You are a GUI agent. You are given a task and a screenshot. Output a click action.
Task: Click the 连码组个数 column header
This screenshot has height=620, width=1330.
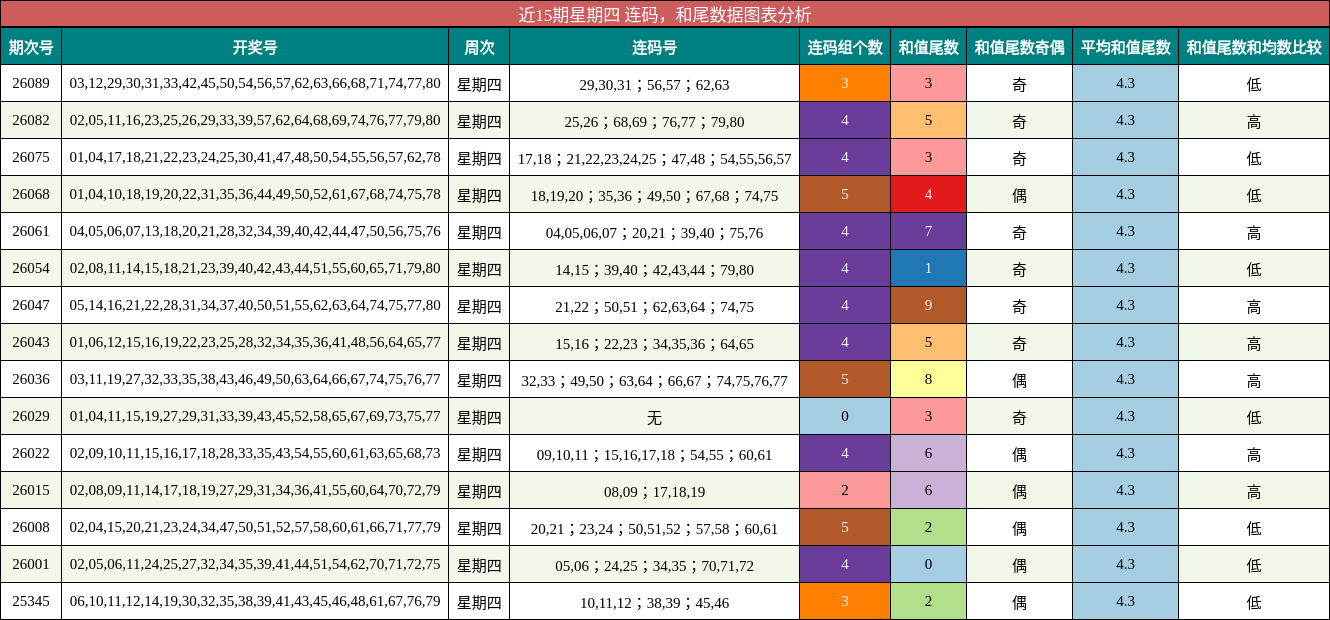[843, 47]
